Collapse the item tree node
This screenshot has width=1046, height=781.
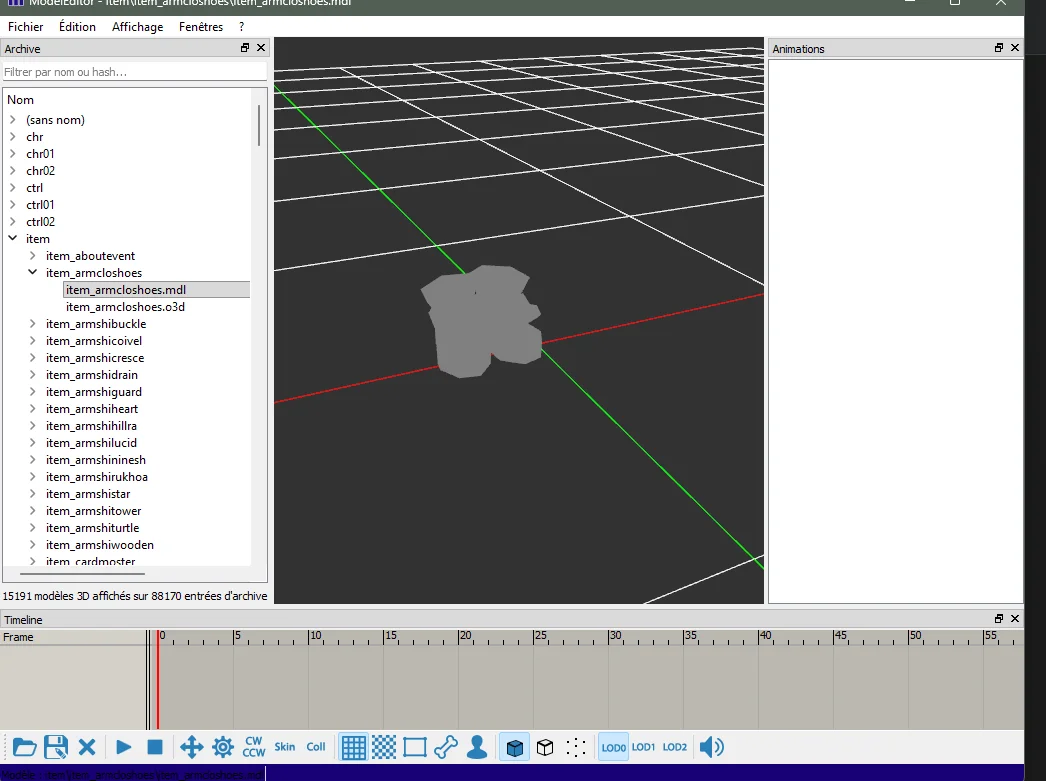pyautogui.click(x=13, y=238)
